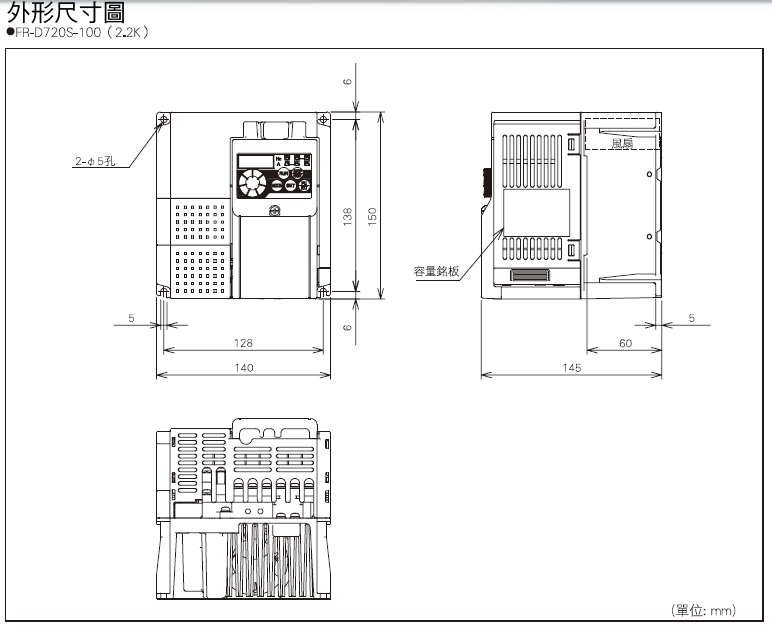Click the SET key on the operation panel

[x=290, y=186]
